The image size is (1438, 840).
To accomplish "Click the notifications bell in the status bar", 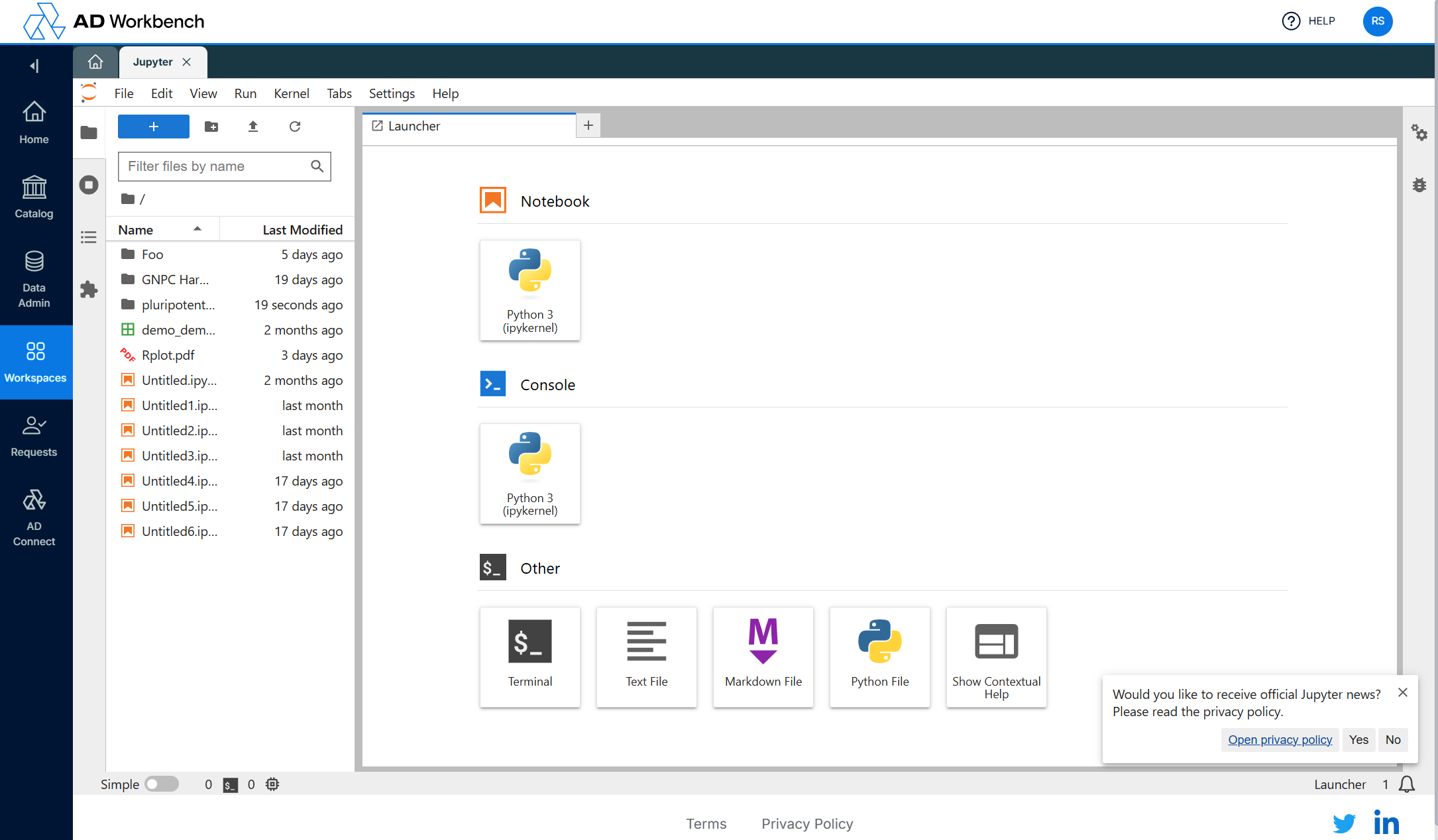I will click(x=1406, y=784).
